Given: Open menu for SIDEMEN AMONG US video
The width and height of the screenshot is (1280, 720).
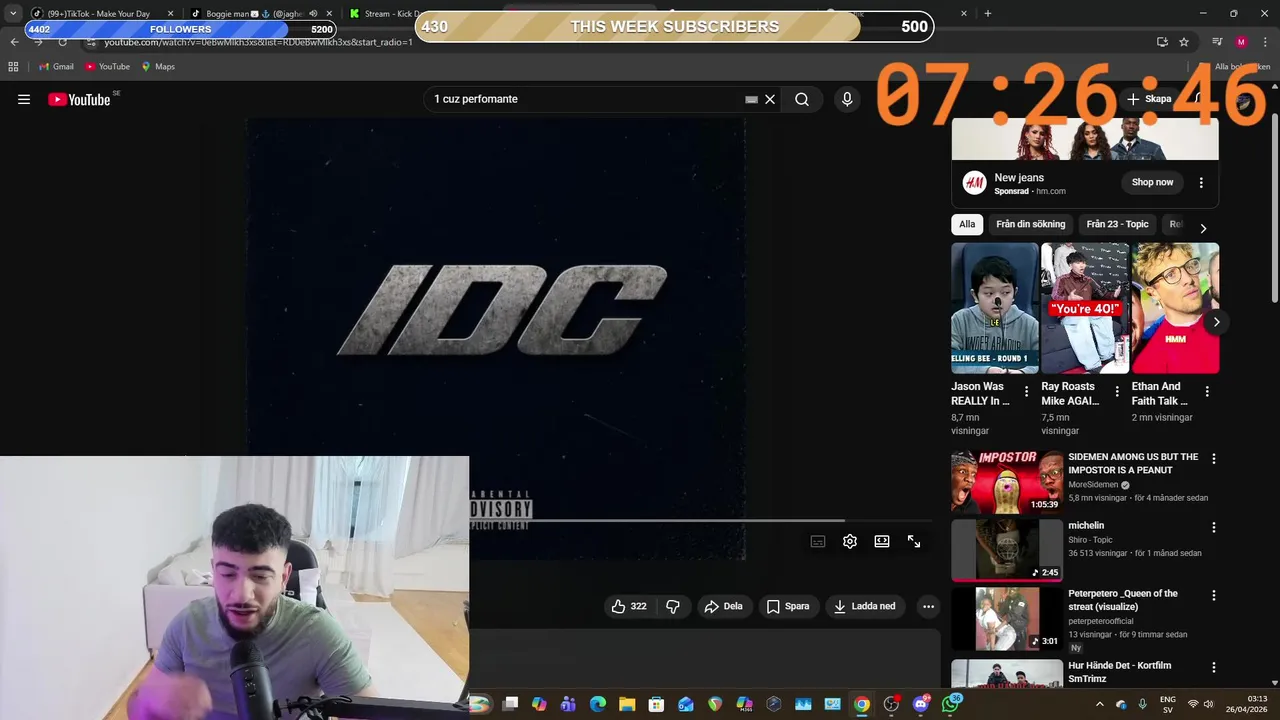Looking at the screenshot, I should pyautogui.click(x=1214, y=459).
